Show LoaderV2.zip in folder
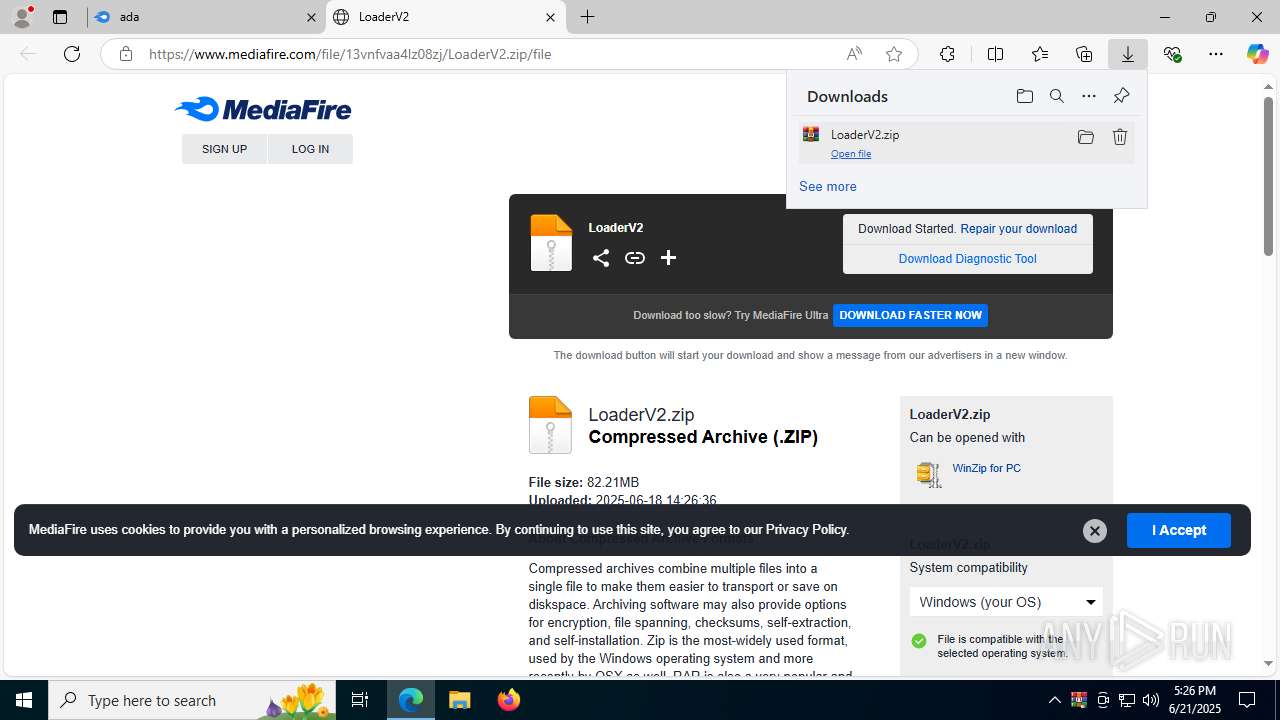 (1085, 137)
